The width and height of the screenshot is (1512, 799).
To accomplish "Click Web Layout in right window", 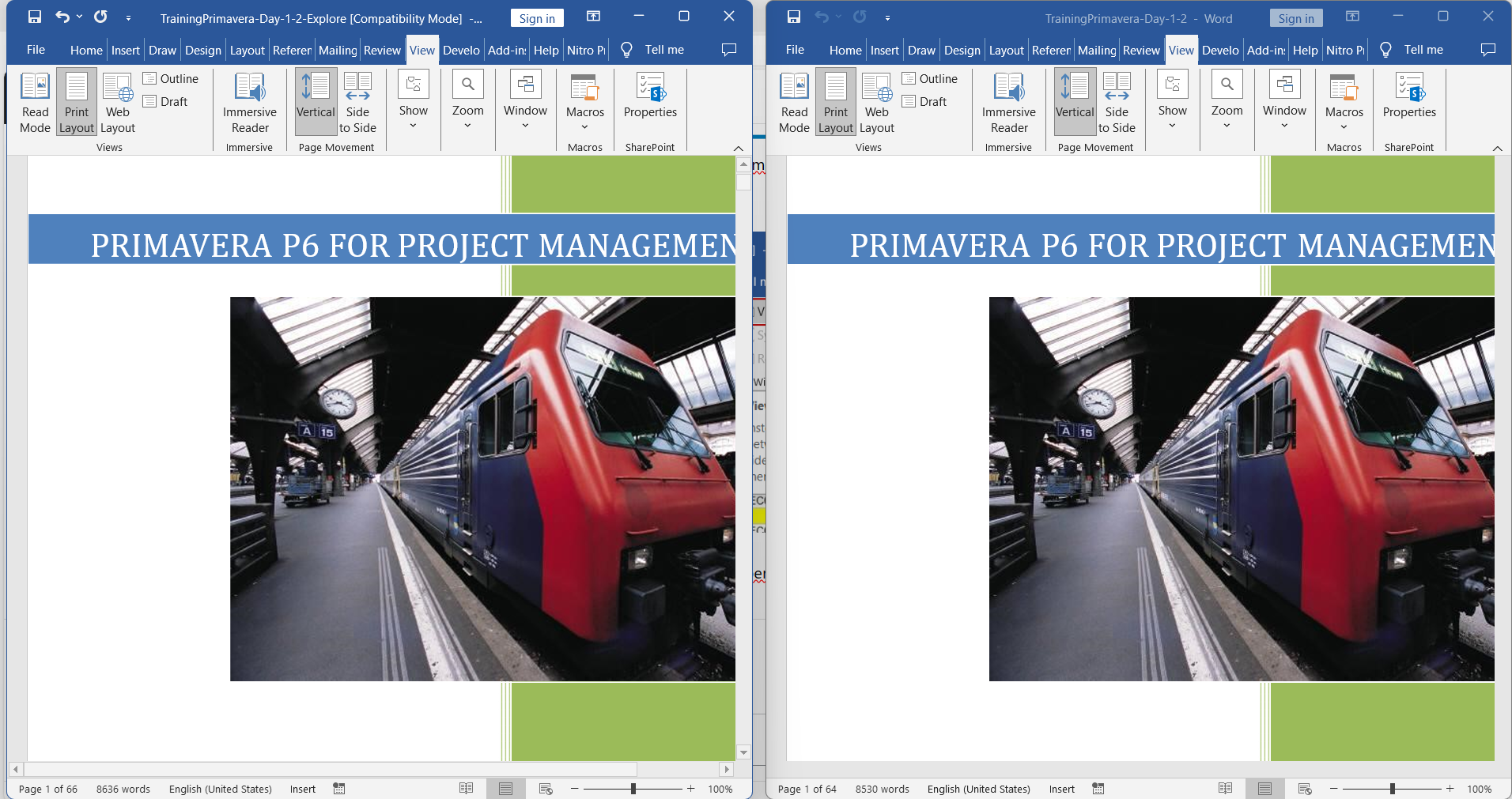I will click(876, 103).
